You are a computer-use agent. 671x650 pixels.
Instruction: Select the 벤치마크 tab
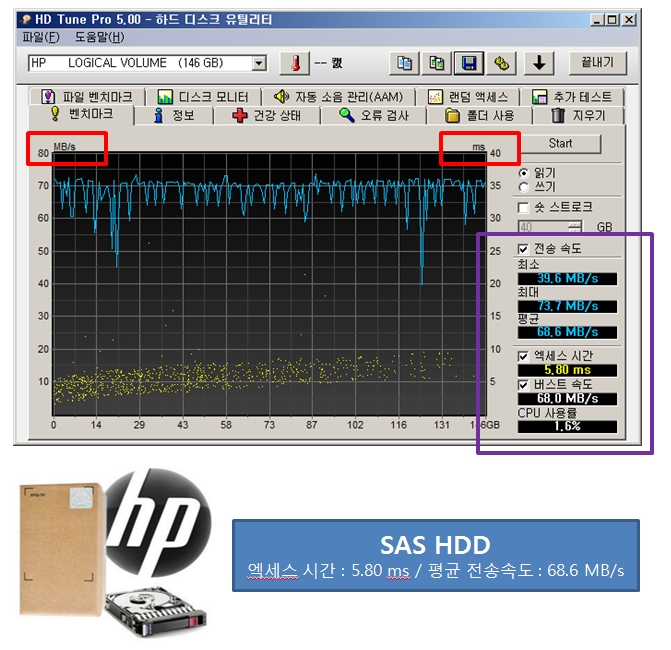click(81, 114)
